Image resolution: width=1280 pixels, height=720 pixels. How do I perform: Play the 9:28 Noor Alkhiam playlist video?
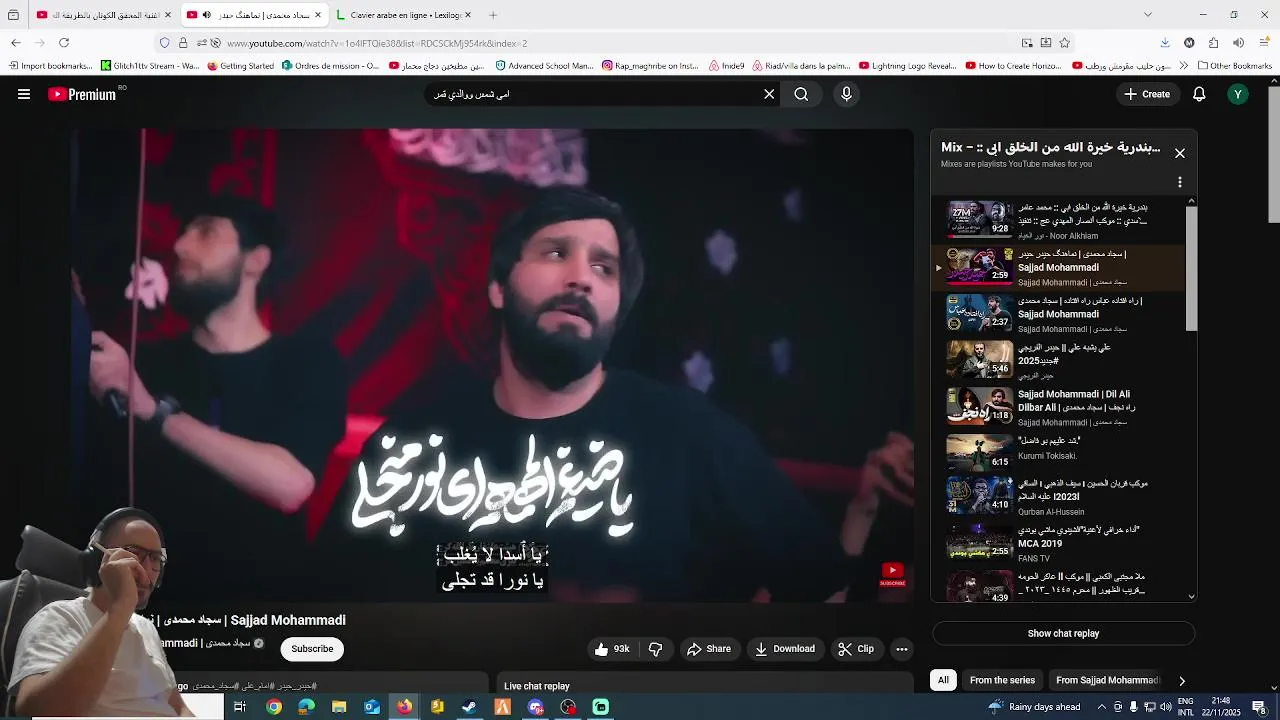point(1060,220)
